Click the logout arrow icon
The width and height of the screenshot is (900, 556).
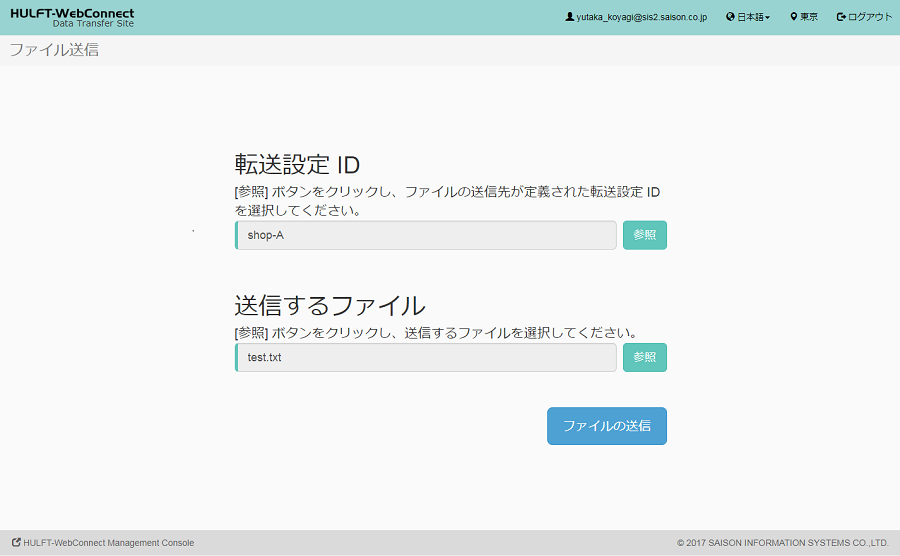(841, 17)
